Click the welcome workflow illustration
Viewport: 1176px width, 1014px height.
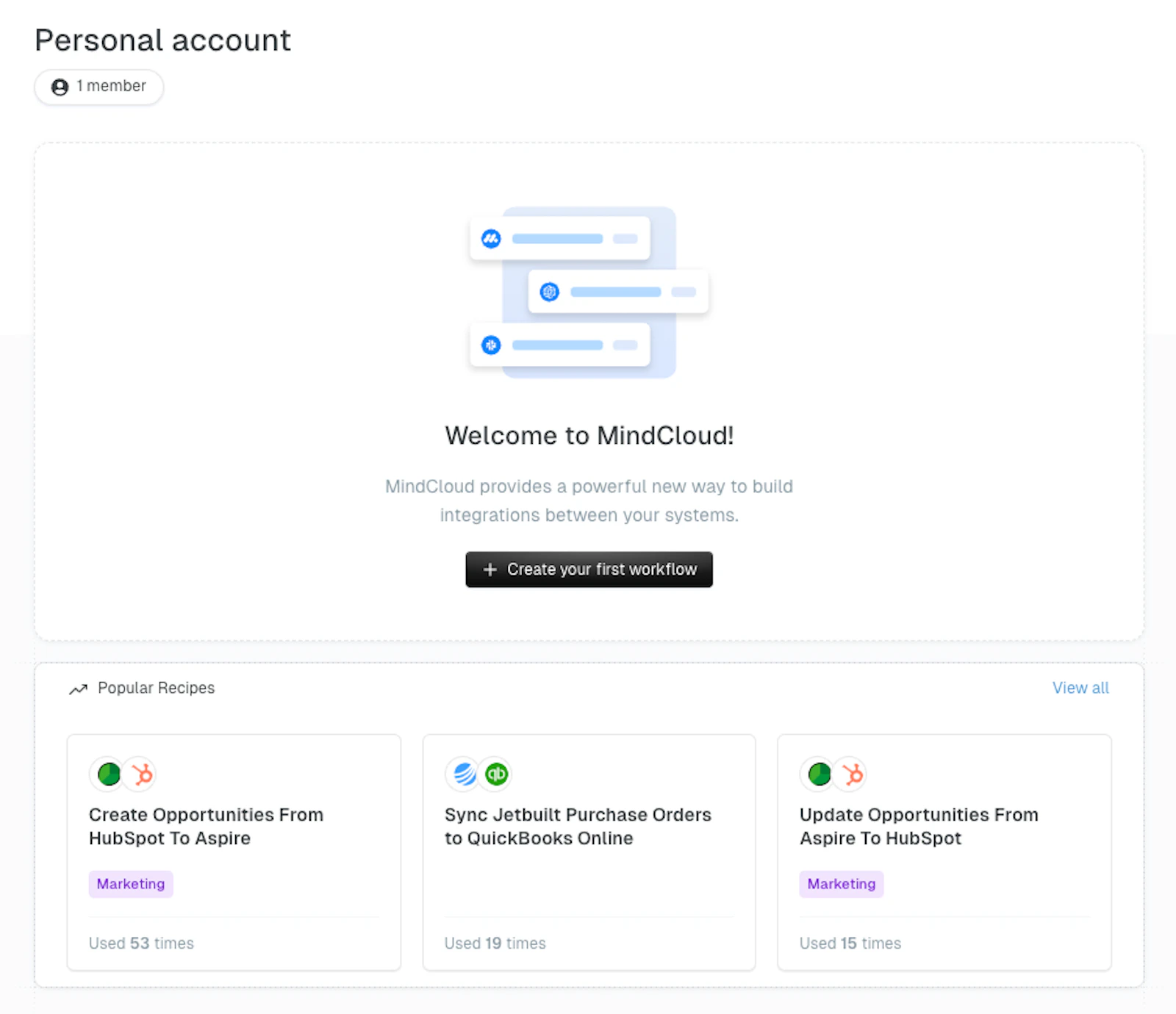(x=589, y=292)
